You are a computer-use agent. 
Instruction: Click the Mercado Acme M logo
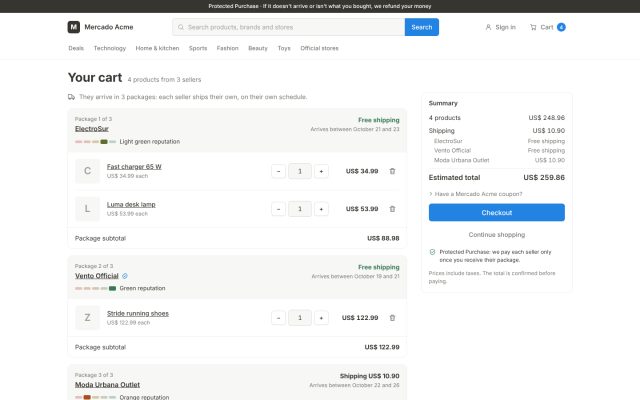(x=73, y=27)
